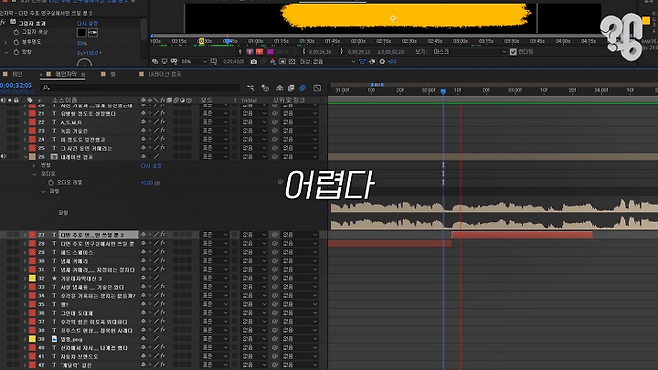658x370 pixels.
Task: Collapse layer 26 내레이션 컴포 properties
Action: pyautogui.click(x=25, y=157)
